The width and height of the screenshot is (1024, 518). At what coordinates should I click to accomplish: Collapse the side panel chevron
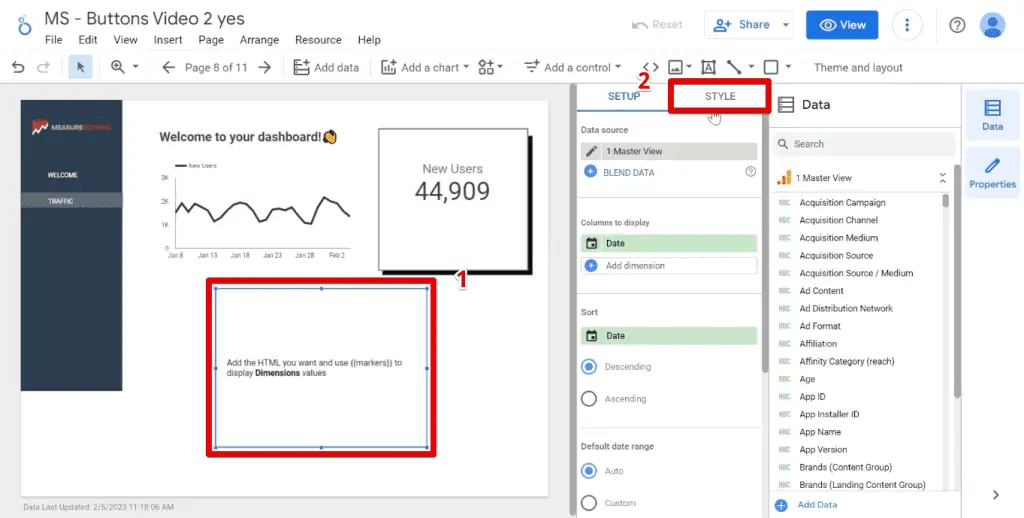pos(995,495)
